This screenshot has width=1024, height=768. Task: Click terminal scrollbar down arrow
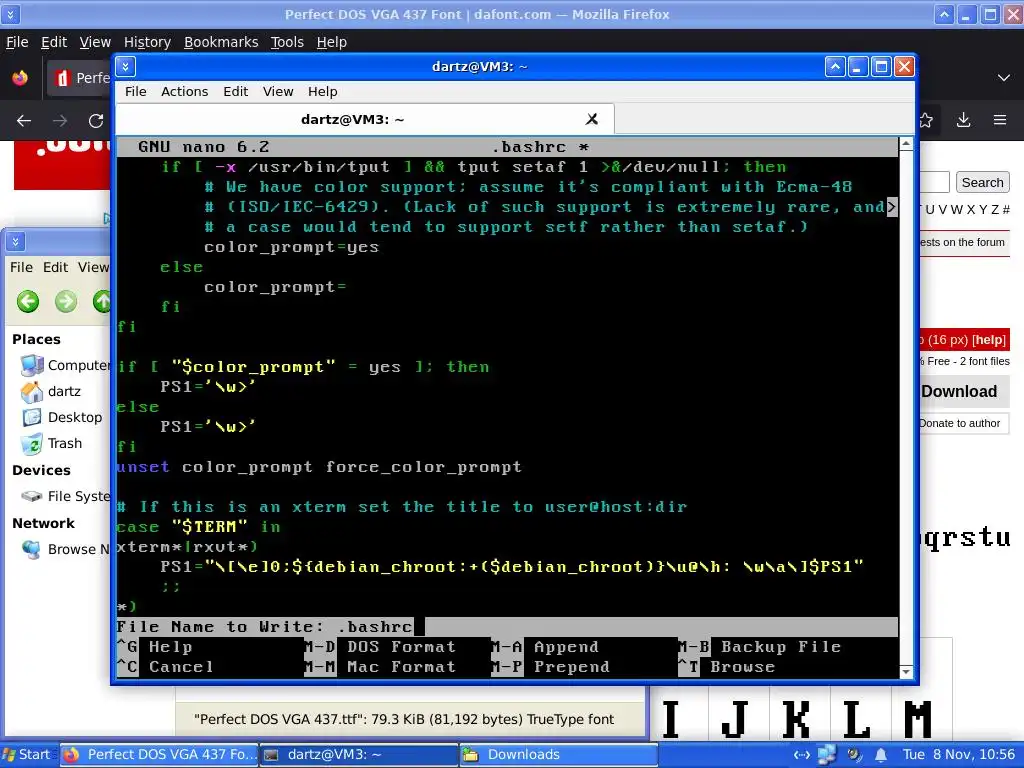906,672
